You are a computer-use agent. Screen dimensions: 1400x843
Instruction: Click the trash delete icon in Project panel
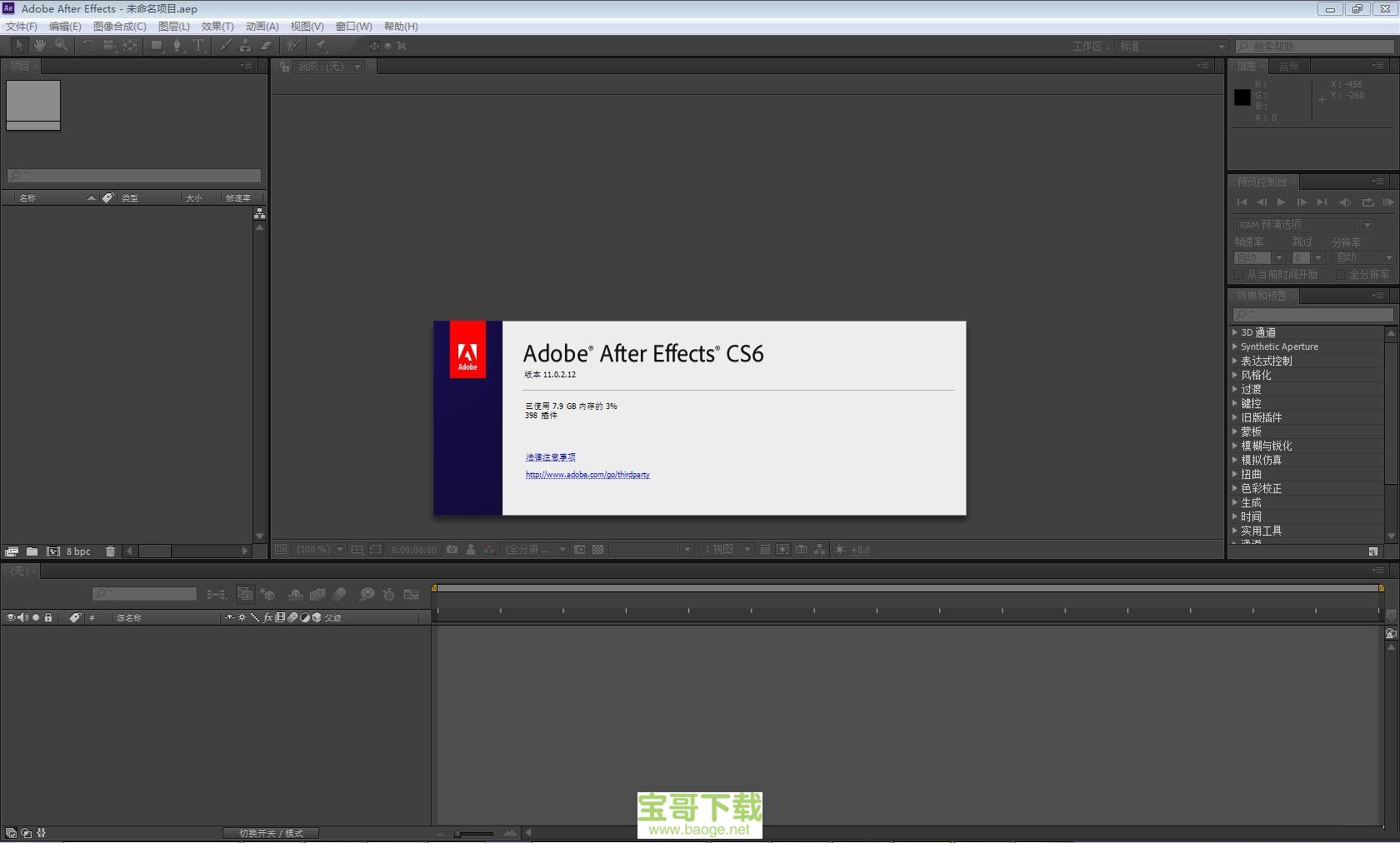point(110,551)
